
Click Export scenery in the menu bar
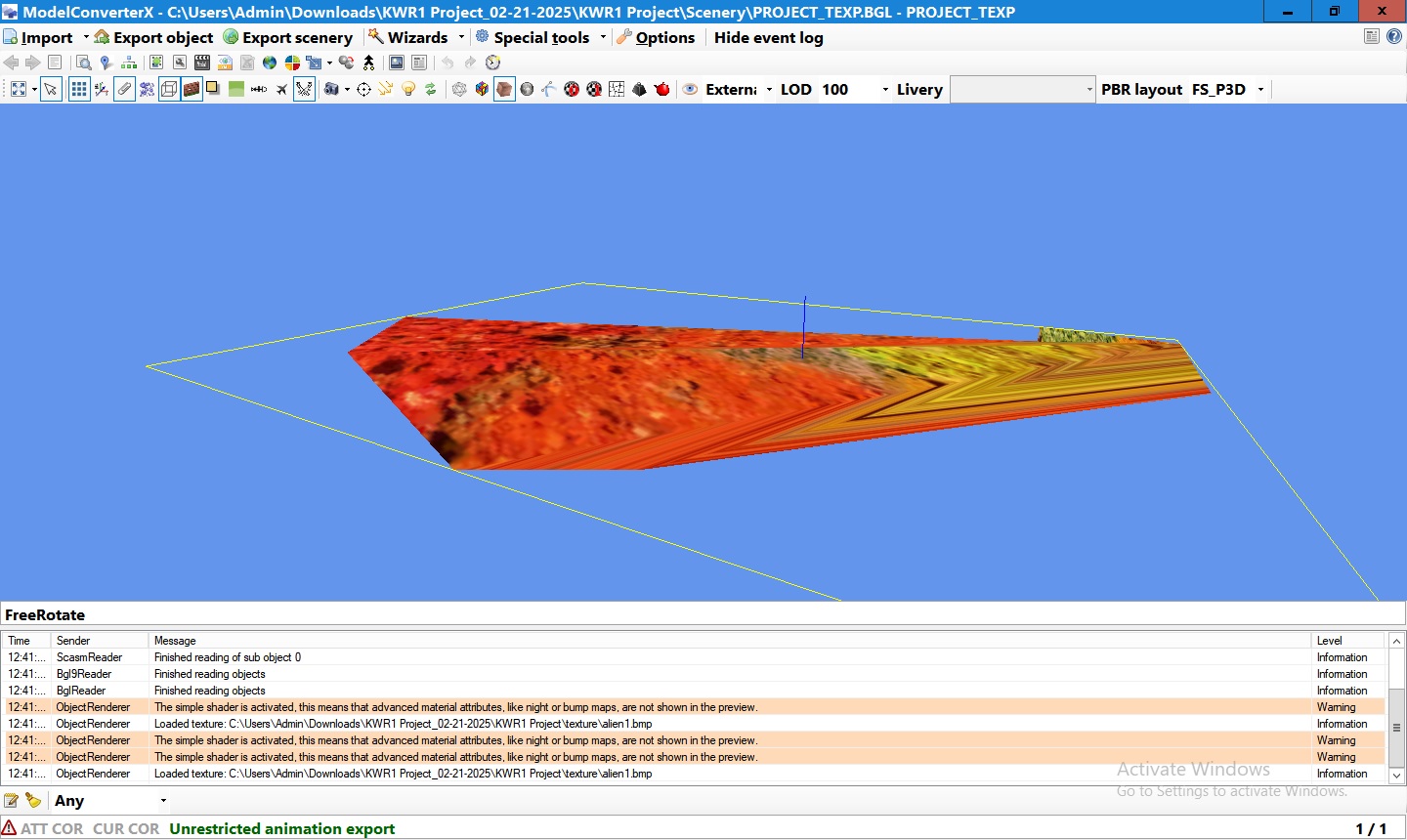point(288,37)
